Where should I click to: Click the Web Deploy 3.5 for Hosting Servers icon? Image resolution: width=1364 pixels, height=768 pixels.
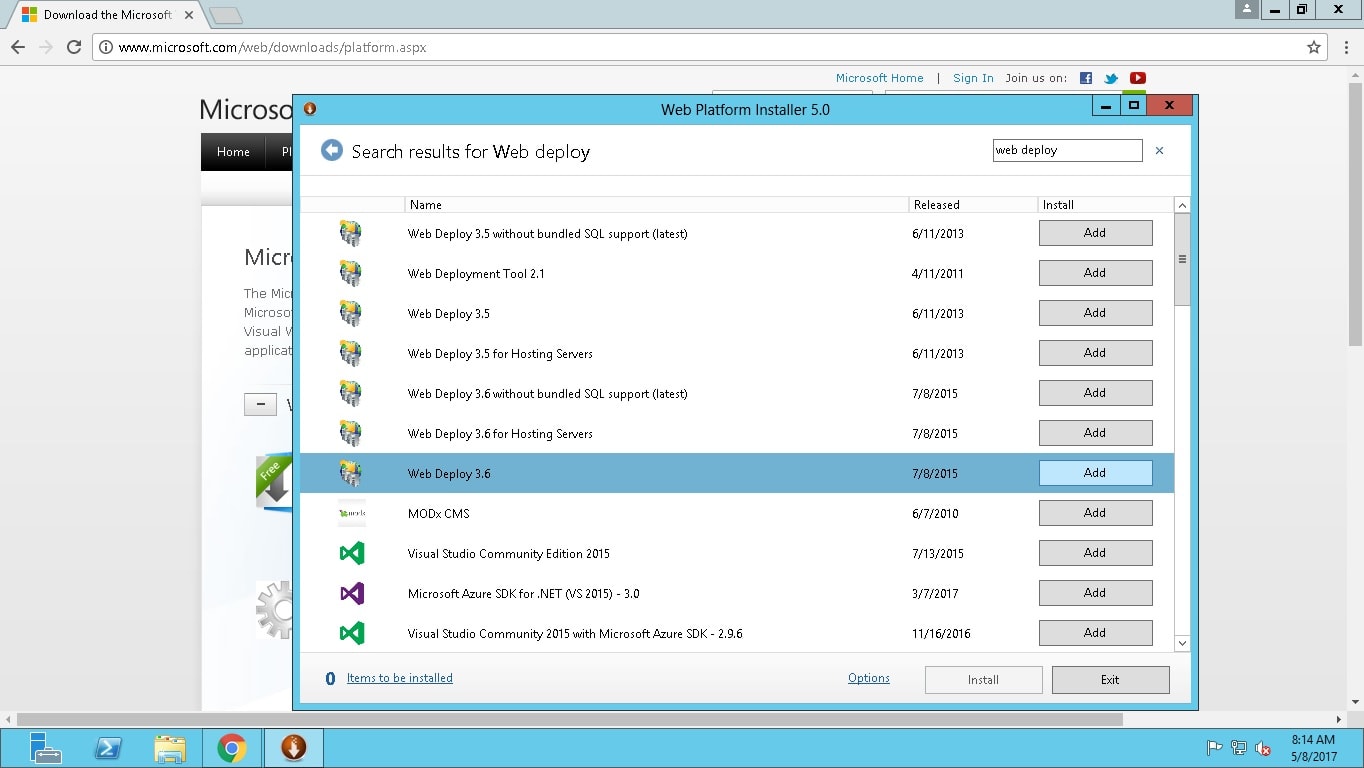pos(350,353)
